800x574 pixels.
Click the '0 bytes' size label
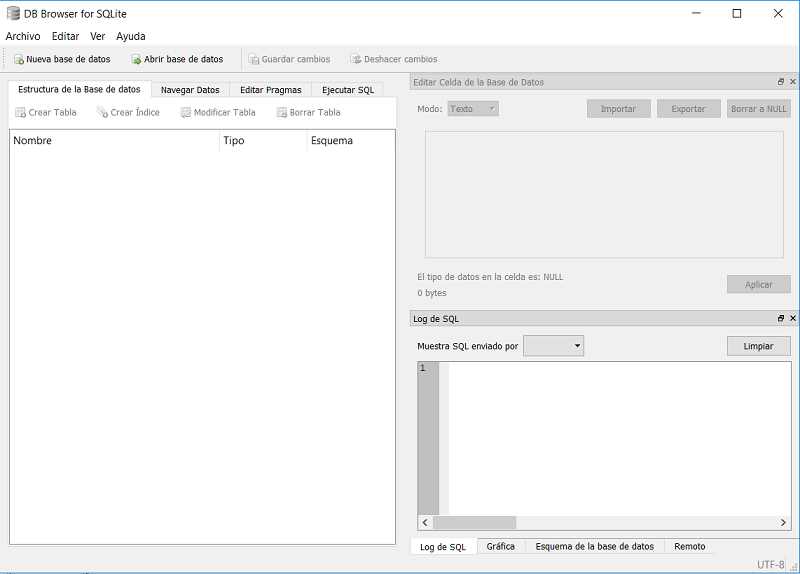(432, 293)
